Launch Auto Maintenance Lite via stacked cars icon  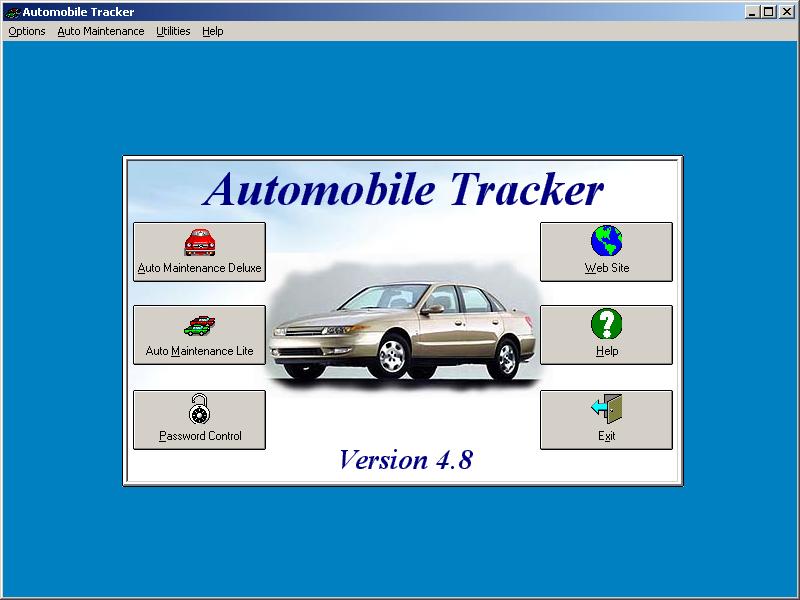199,335
